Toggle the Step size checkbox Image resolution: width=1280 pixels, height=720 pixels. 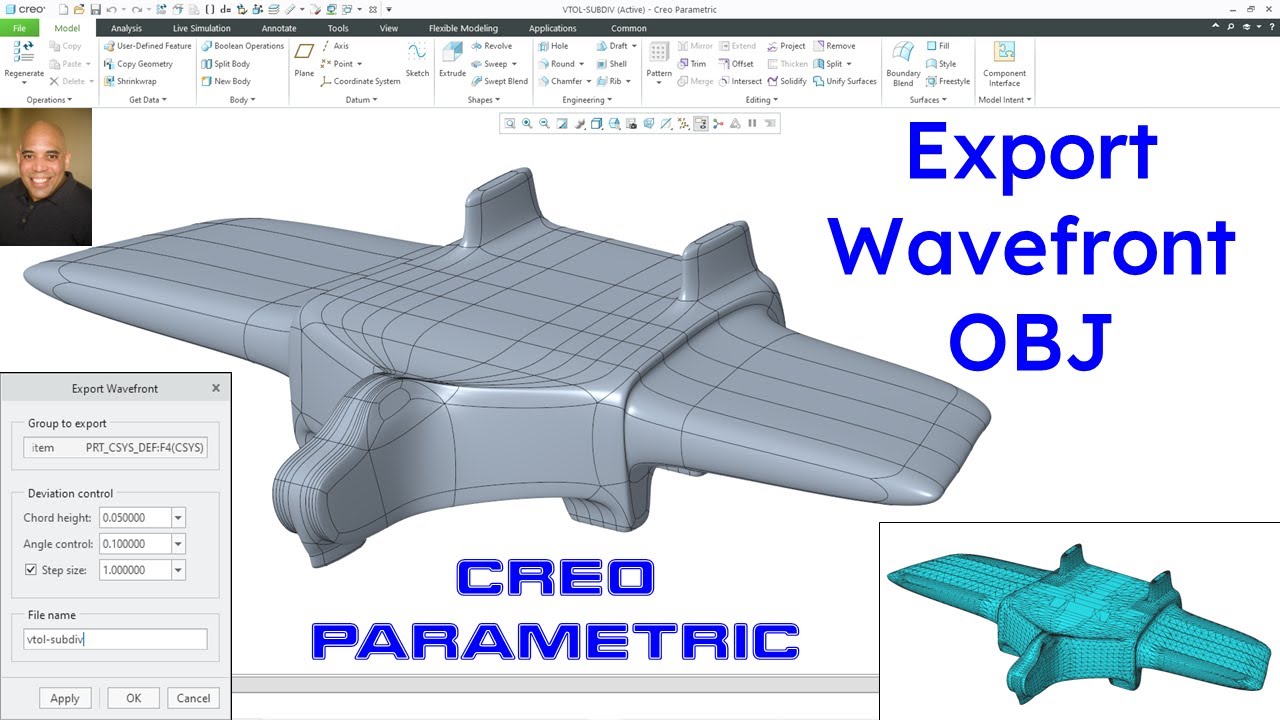[x=31, y=570]
